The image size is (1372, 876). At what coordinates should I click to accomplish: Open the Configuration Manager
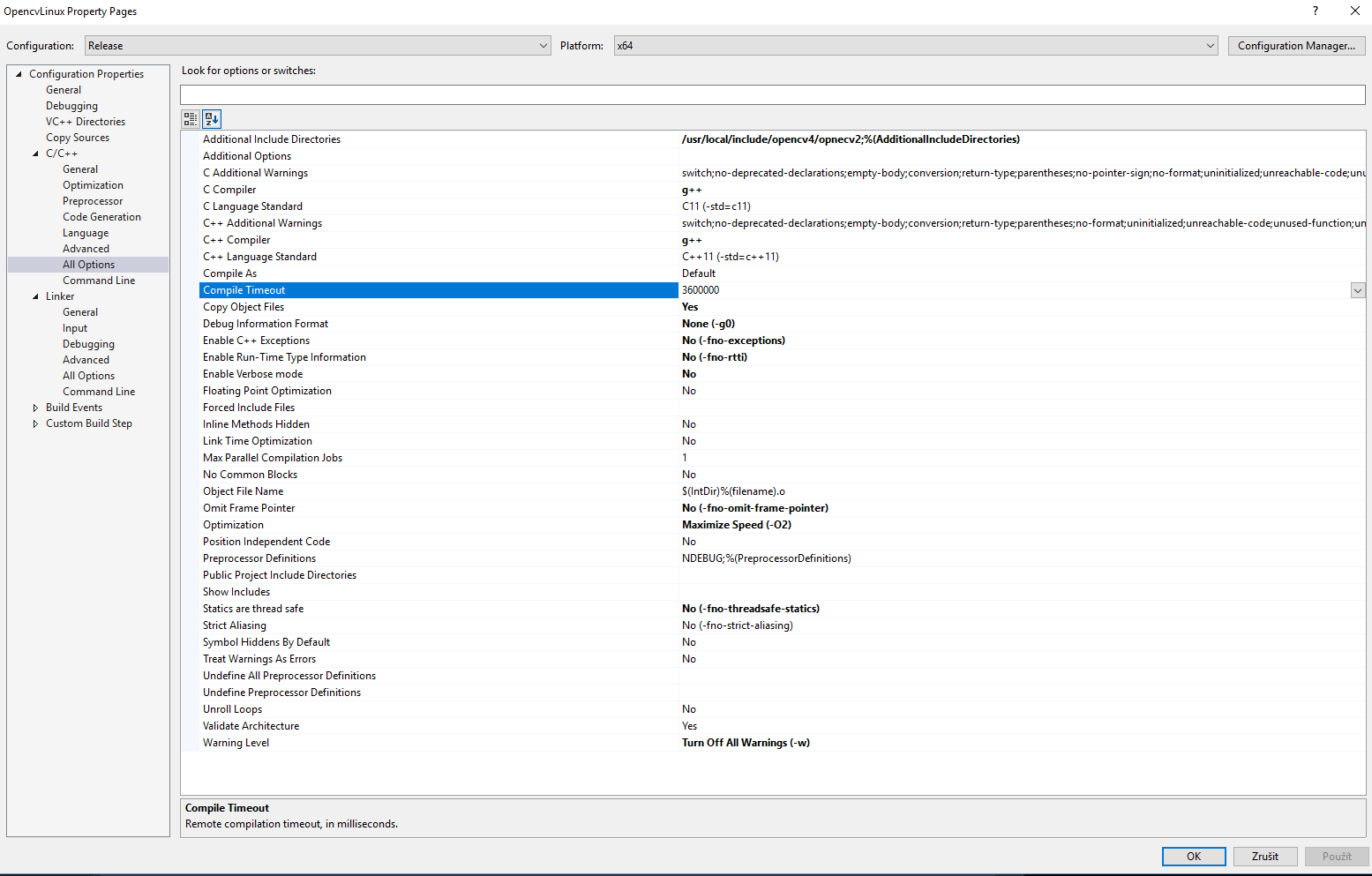click(1296, 45)
